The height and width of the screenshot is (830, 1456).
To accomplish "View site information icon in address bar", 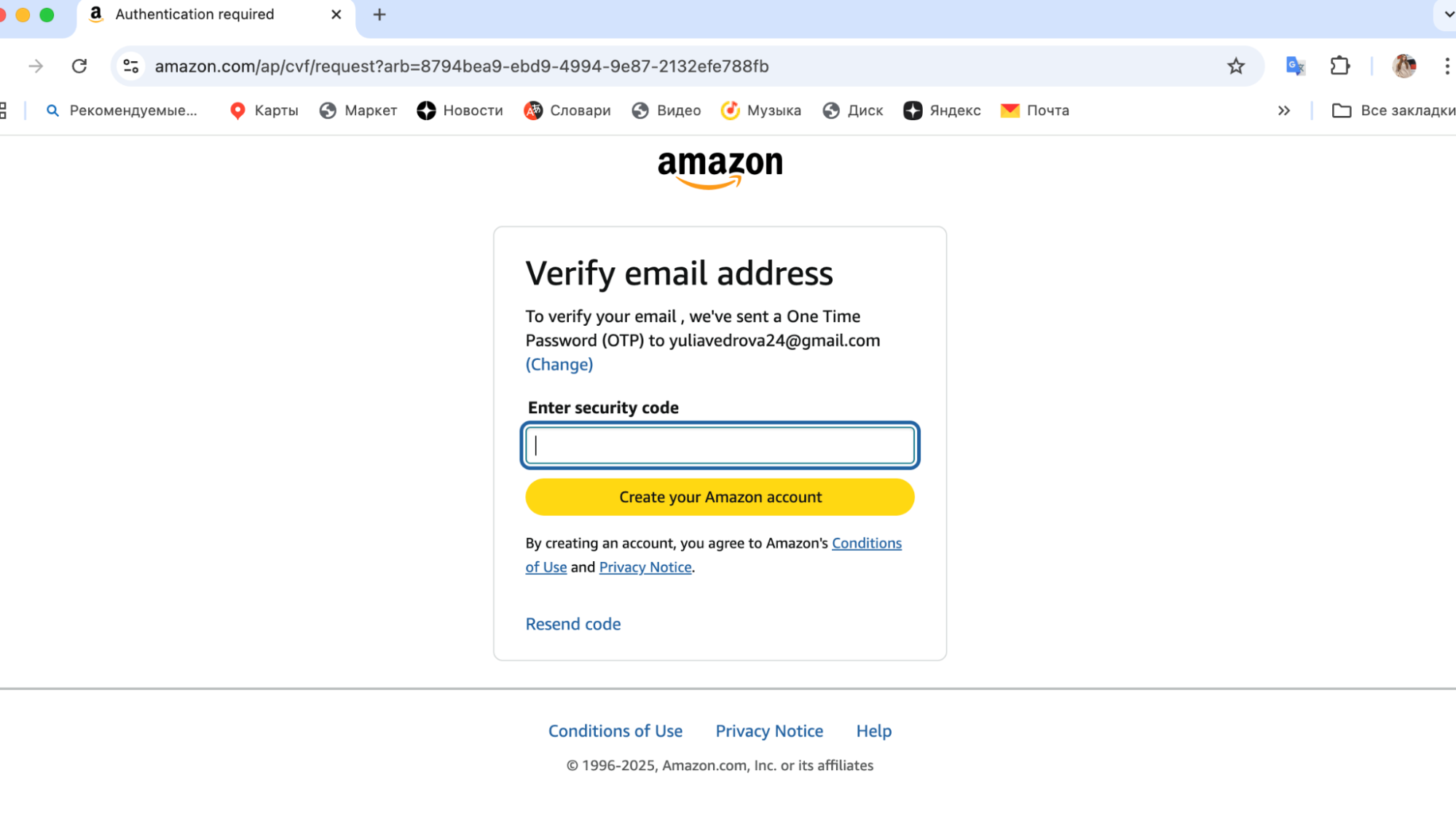I will (131, 66).
